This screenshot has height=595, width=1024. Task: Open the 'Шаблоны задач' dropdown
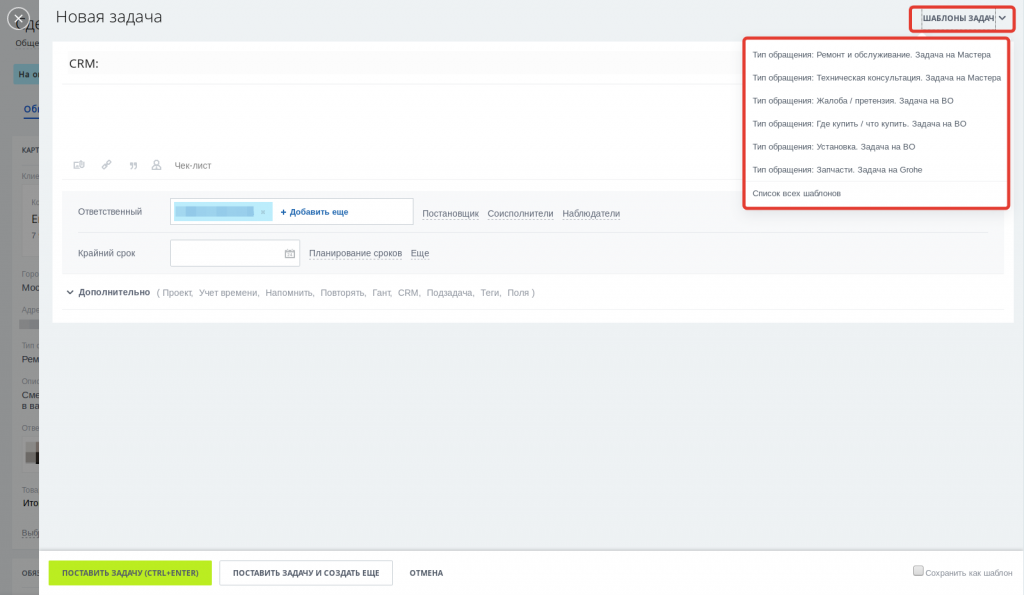[x=963, y=18]
